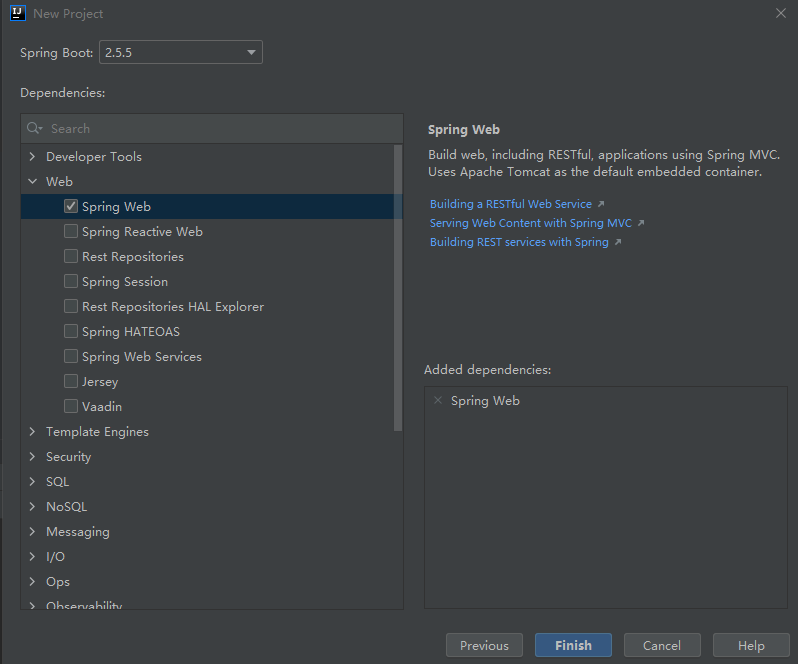Remove Spring Web using the X icon
The width and height of the screenshot is (798, 664).
tap(438, 400)
